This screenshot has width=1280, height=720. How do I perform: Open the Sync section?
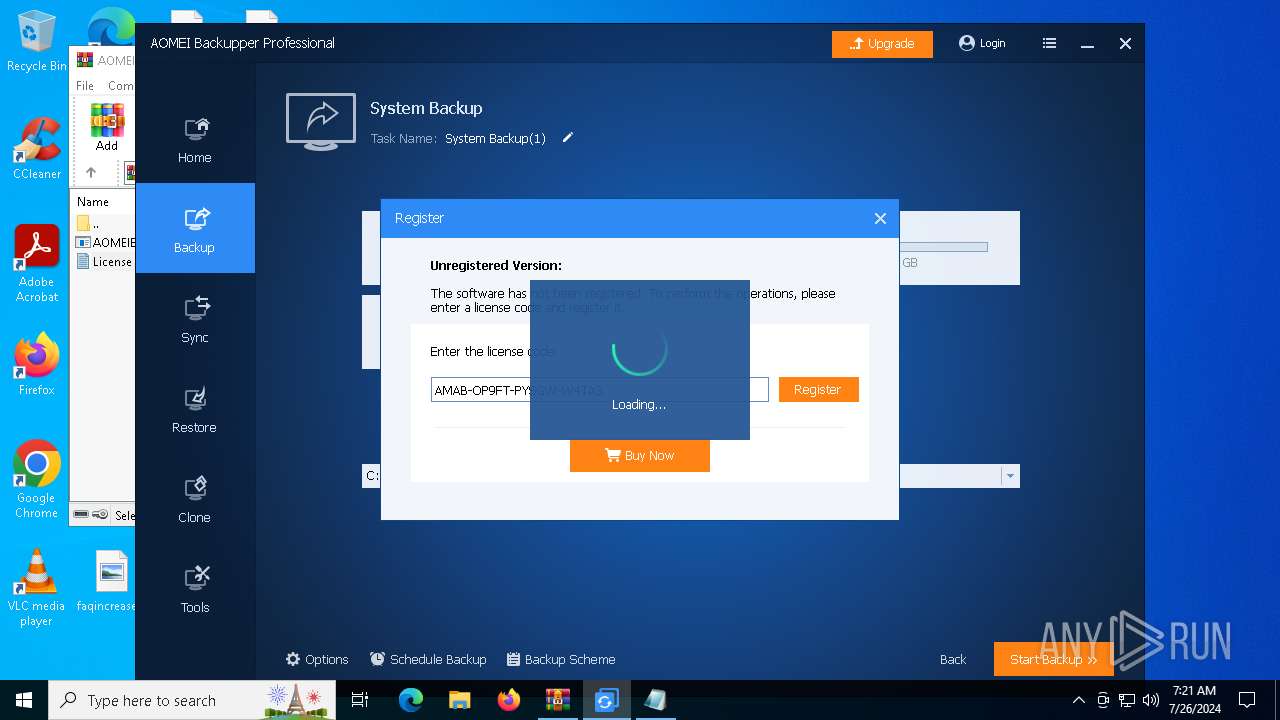194,318
